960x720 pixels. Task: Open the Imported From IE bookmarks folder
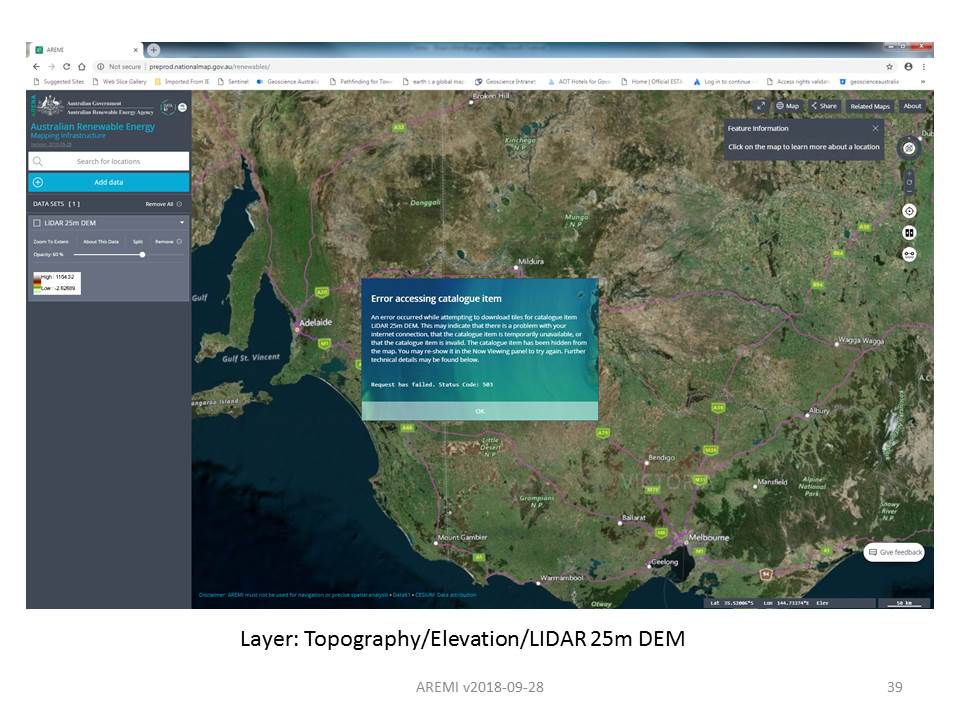[x=182, y=81]
